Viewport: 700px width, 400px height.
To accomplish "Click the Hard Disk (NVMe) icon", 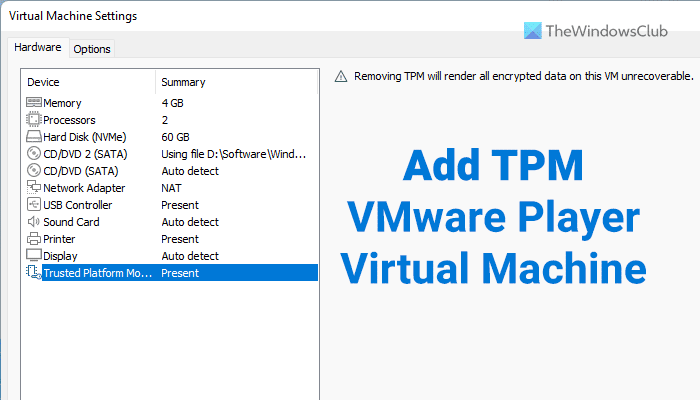I will click(x=33, y=136).
